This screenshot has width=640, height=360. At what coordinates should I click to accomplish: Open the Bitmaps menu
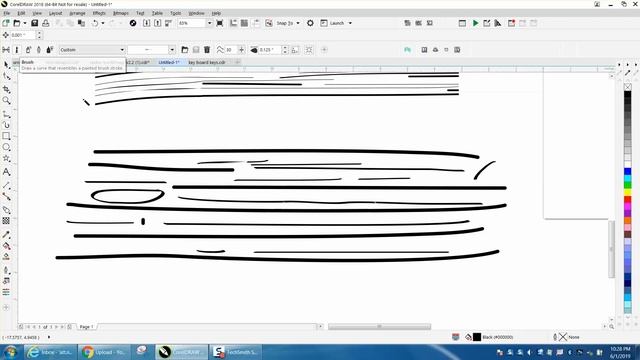point(120,13)
